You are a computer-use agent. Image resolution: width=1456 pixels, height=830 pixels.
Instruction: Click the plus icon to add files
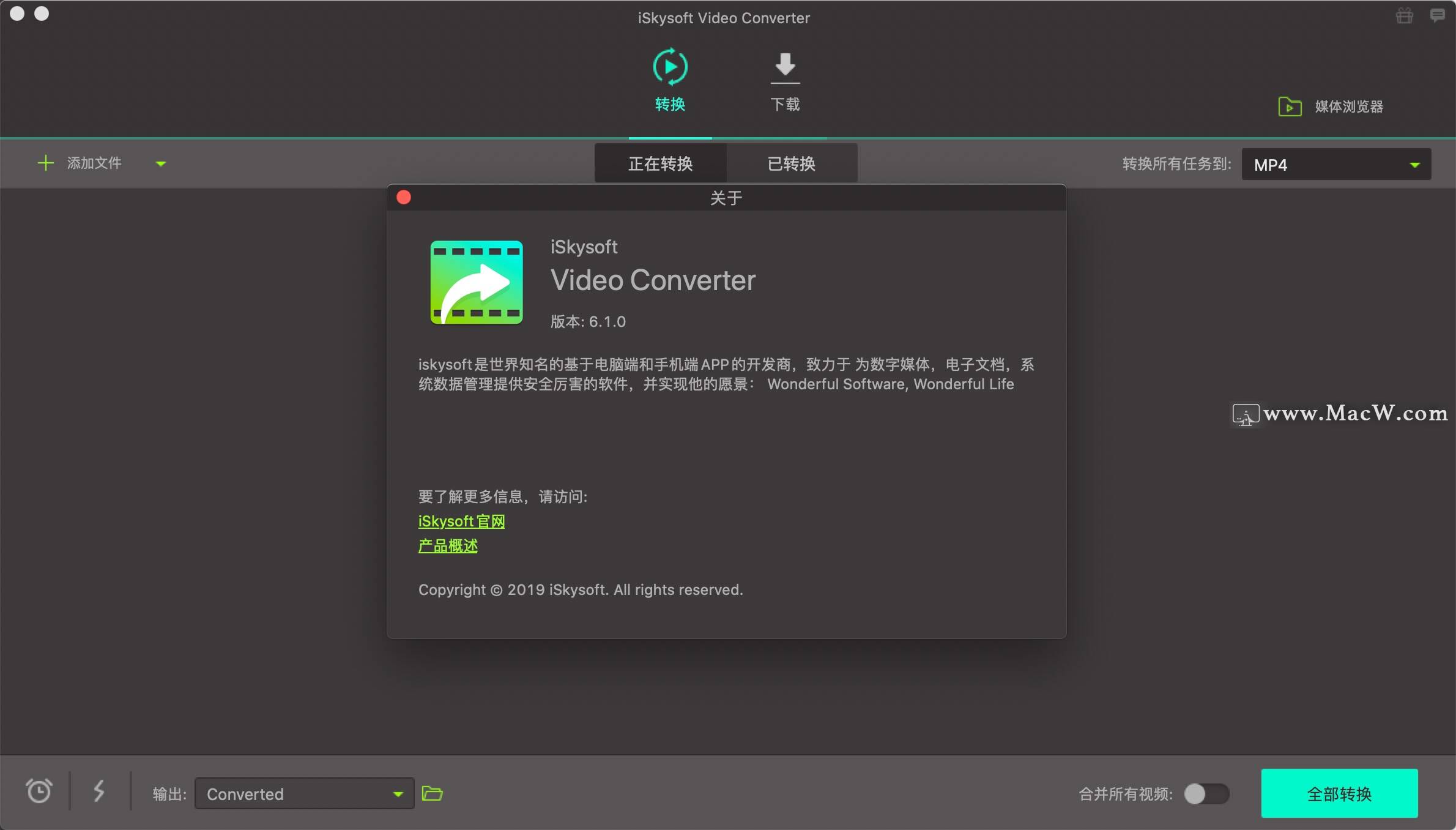click(45, 163)
